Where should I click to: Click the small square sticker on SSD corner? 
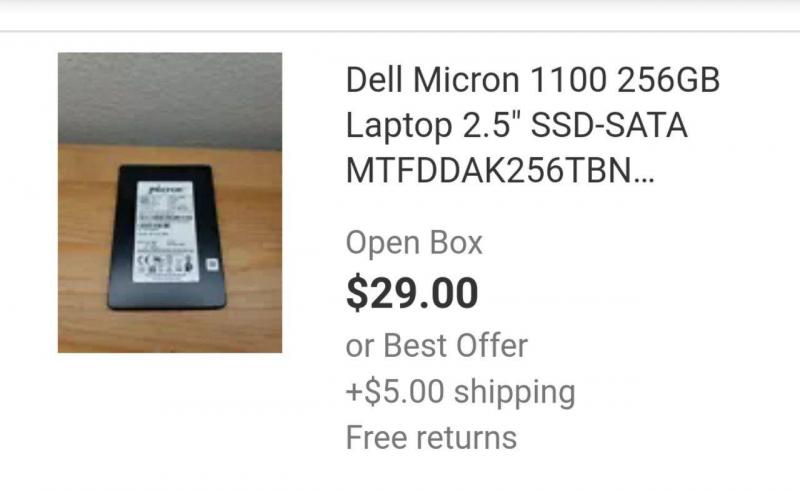(212, 264)
